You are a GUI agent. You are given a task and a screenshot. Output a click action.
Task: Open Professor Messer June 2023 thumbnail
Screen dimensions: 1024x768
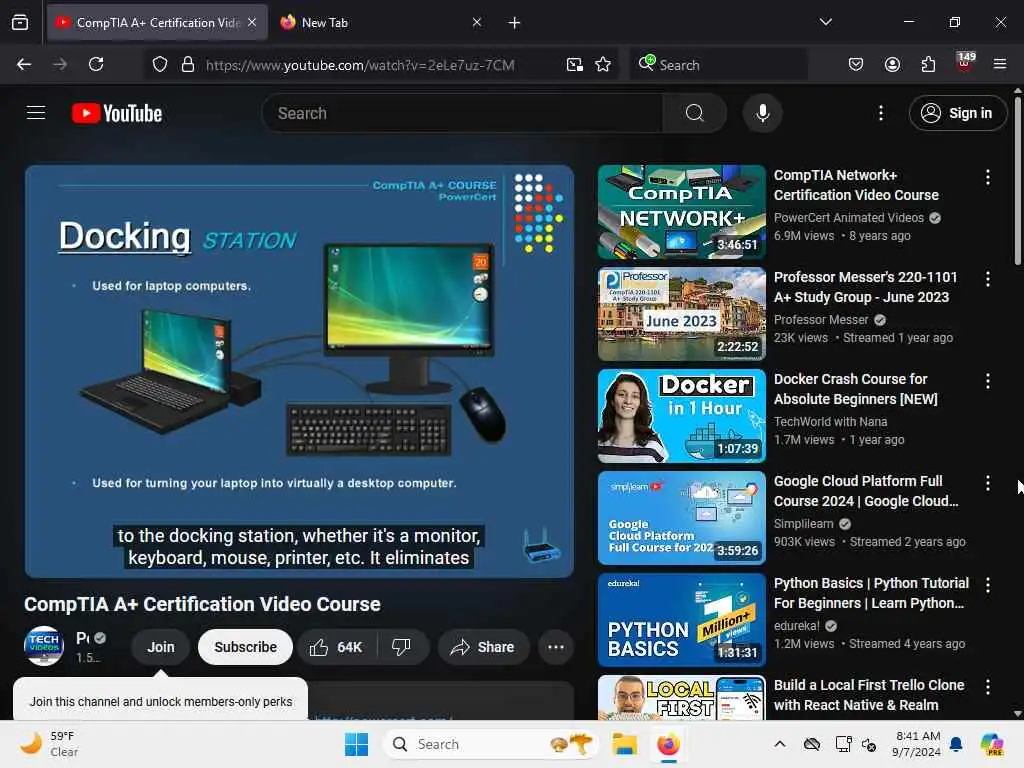coord(681,313)
